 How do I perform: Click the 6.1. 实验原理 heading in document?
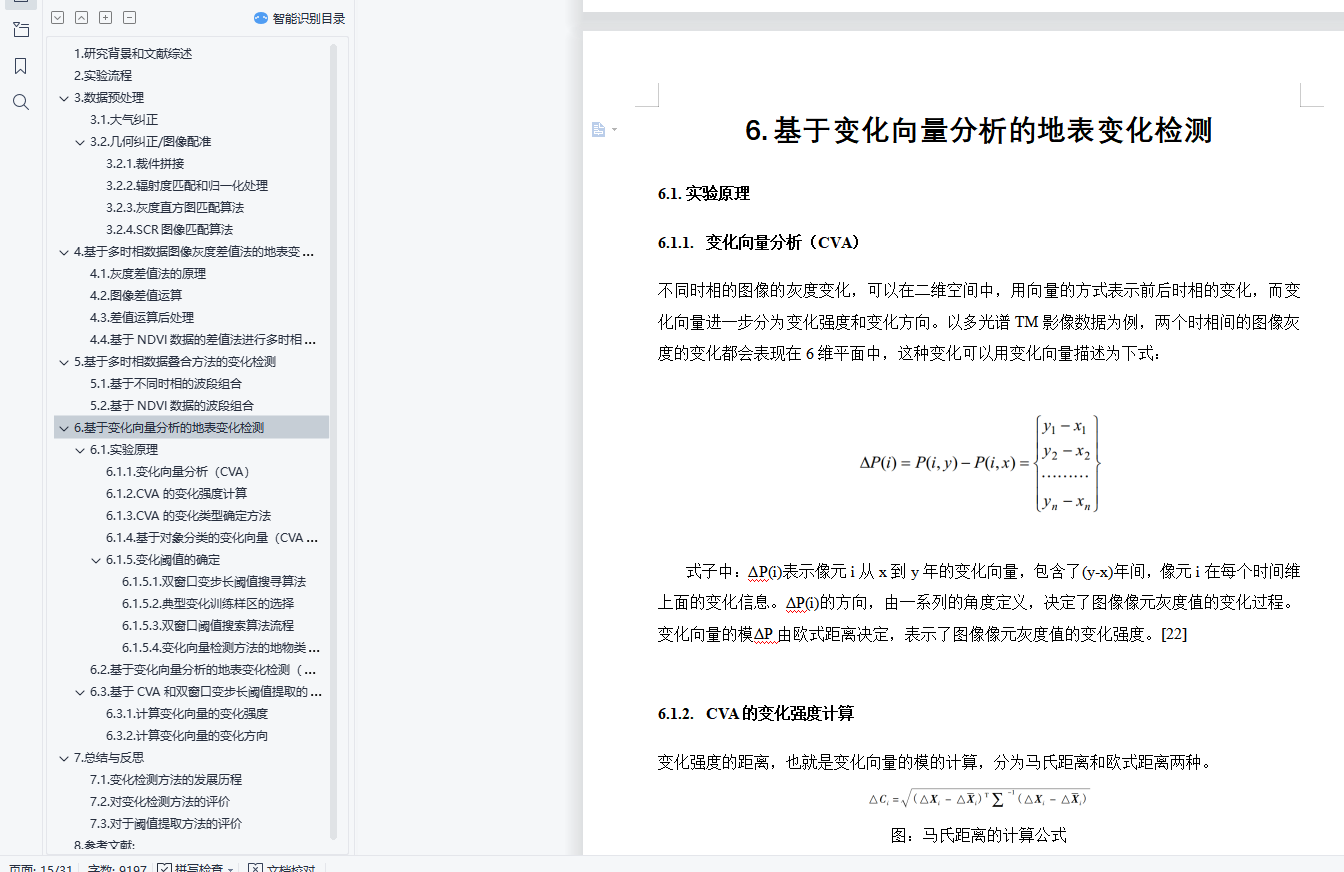[x=704, y=194]
